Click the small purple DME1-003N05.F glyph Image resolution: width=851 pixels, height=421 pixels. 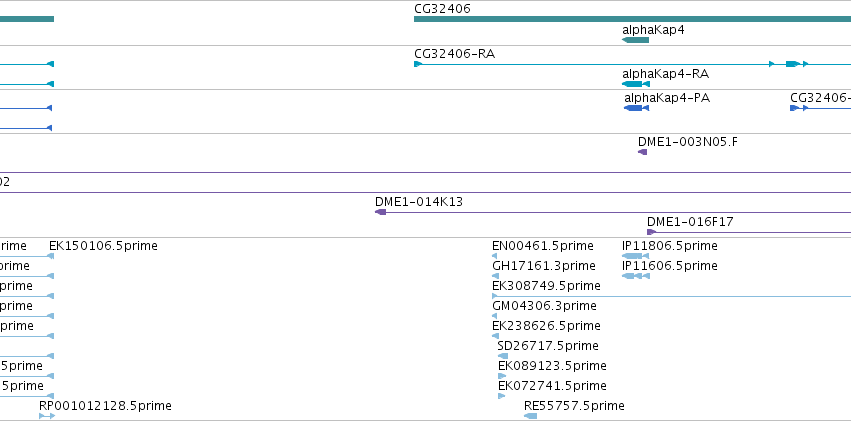(643, 152)
